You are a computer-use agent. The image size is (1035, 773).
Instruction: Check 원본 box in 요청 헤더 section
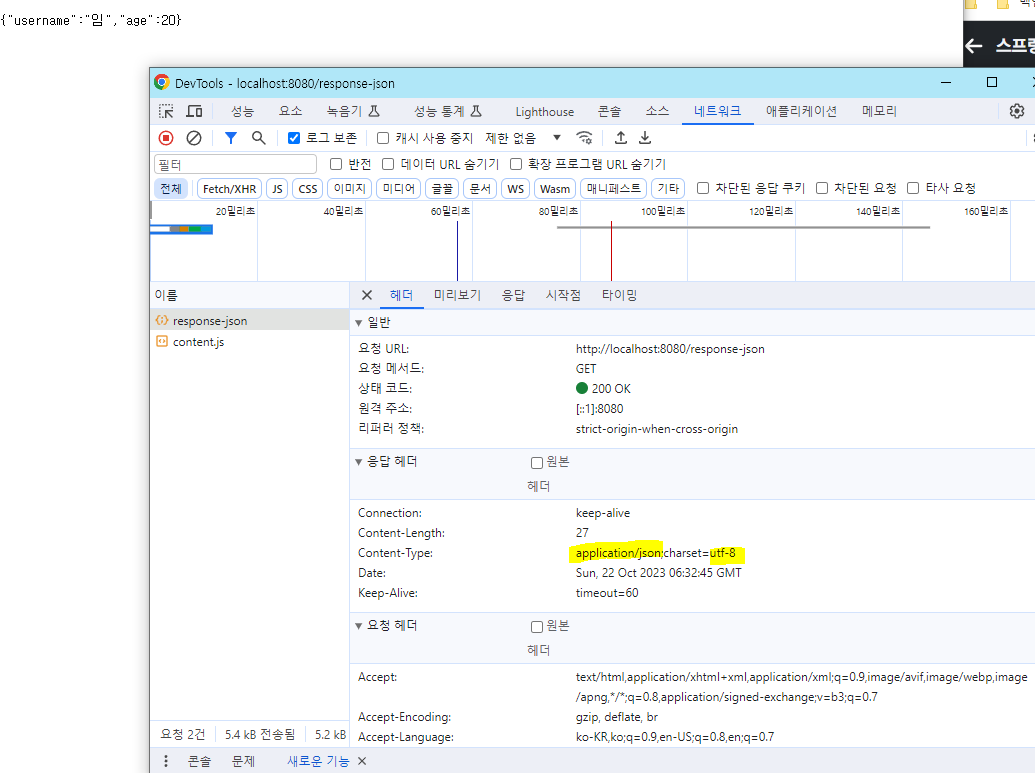click(x=537, y=626)
